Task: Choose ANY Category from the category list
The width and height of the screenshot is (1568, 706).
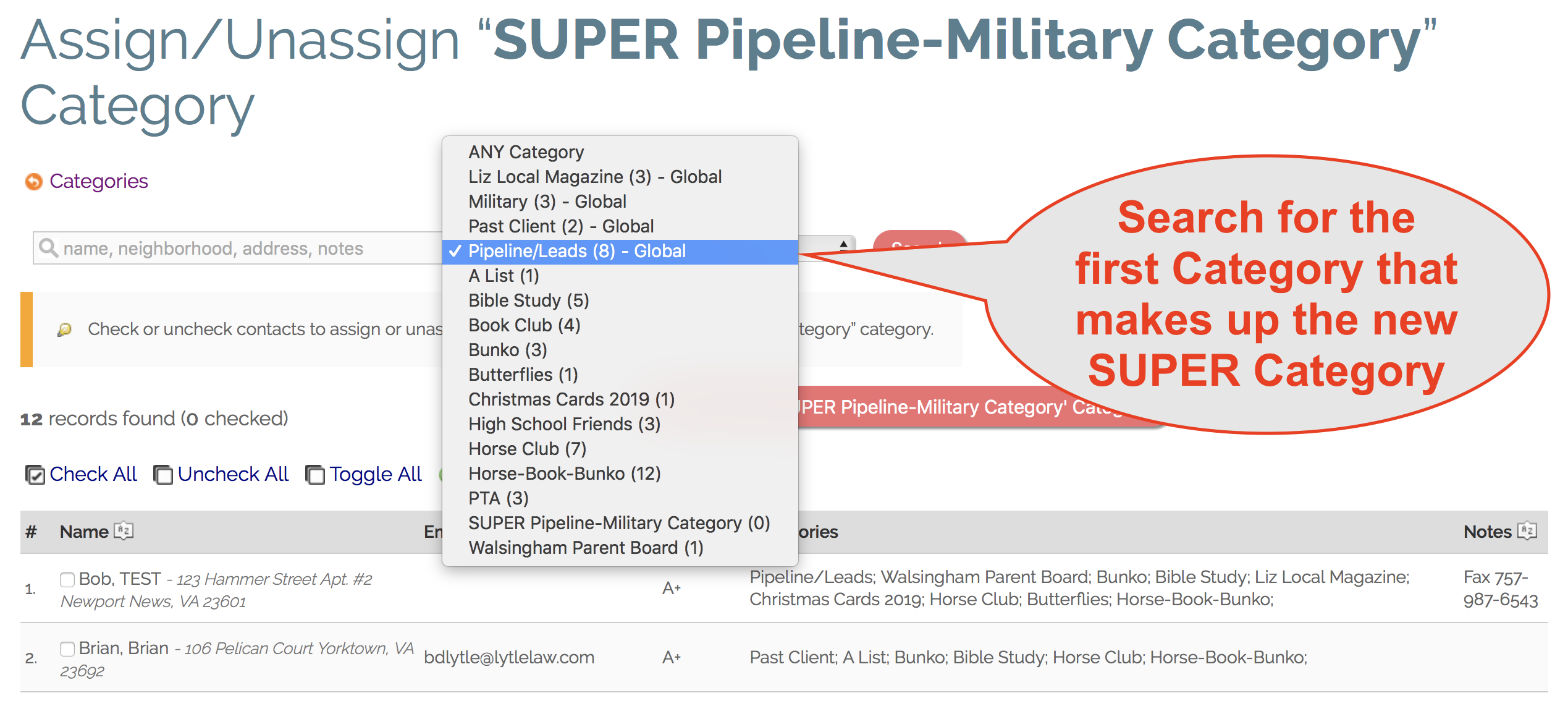Action: click(525, 151)
